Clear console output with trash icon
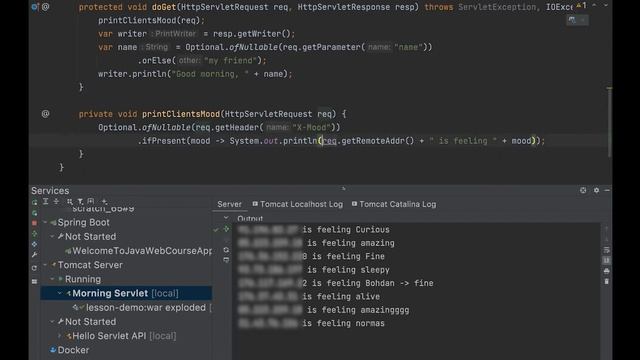Image resolution: width=640 pixels, height=360 pixels. tap(607, 281)
